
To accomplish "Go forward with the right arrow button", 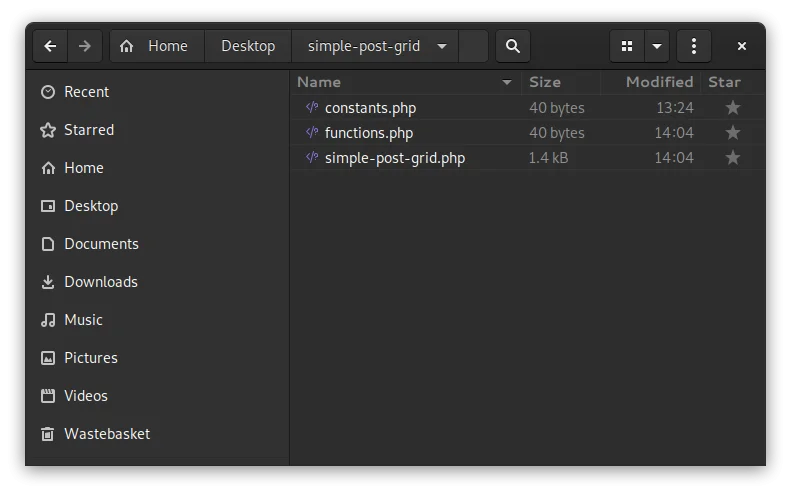I will 85,46.
